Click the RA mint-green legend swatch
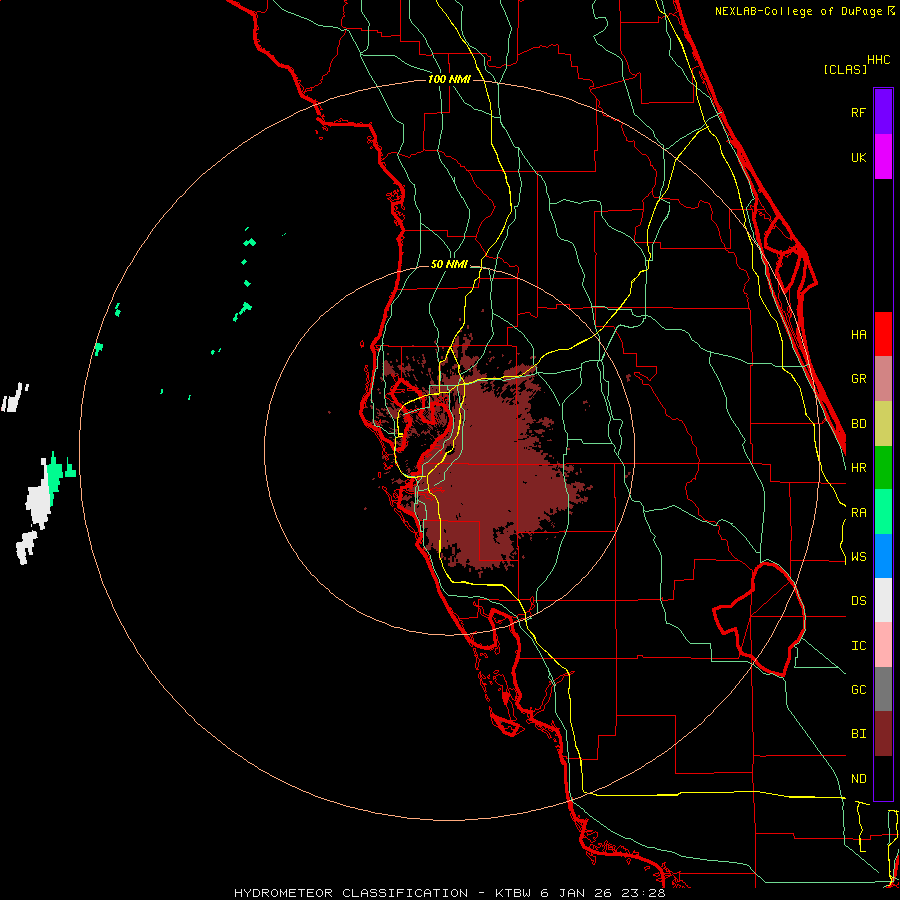 point(883,512)
